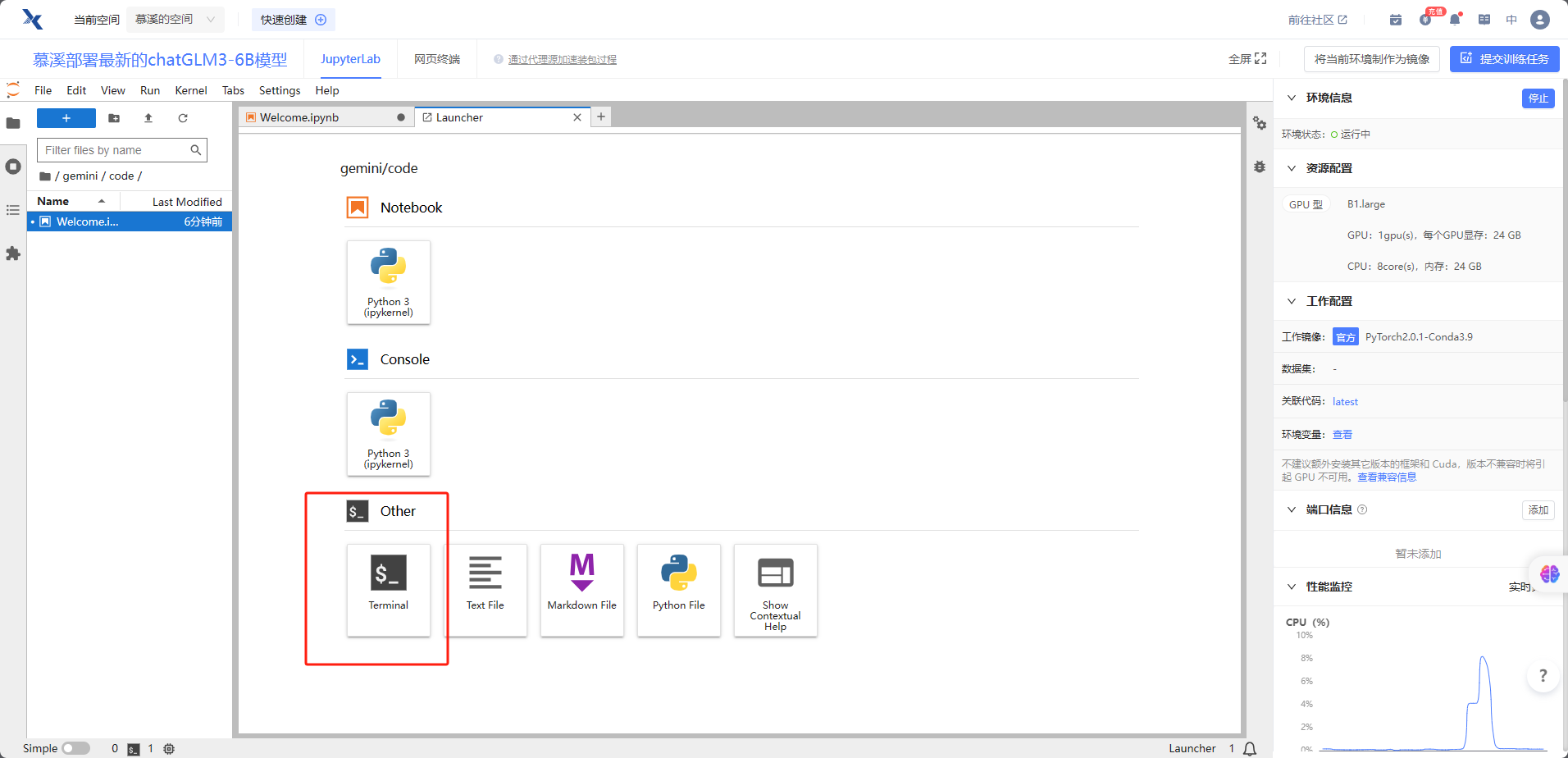The image size is (1568, 758).
Task: Open documentation book icon in top bar
Action: coord(1484,19)
